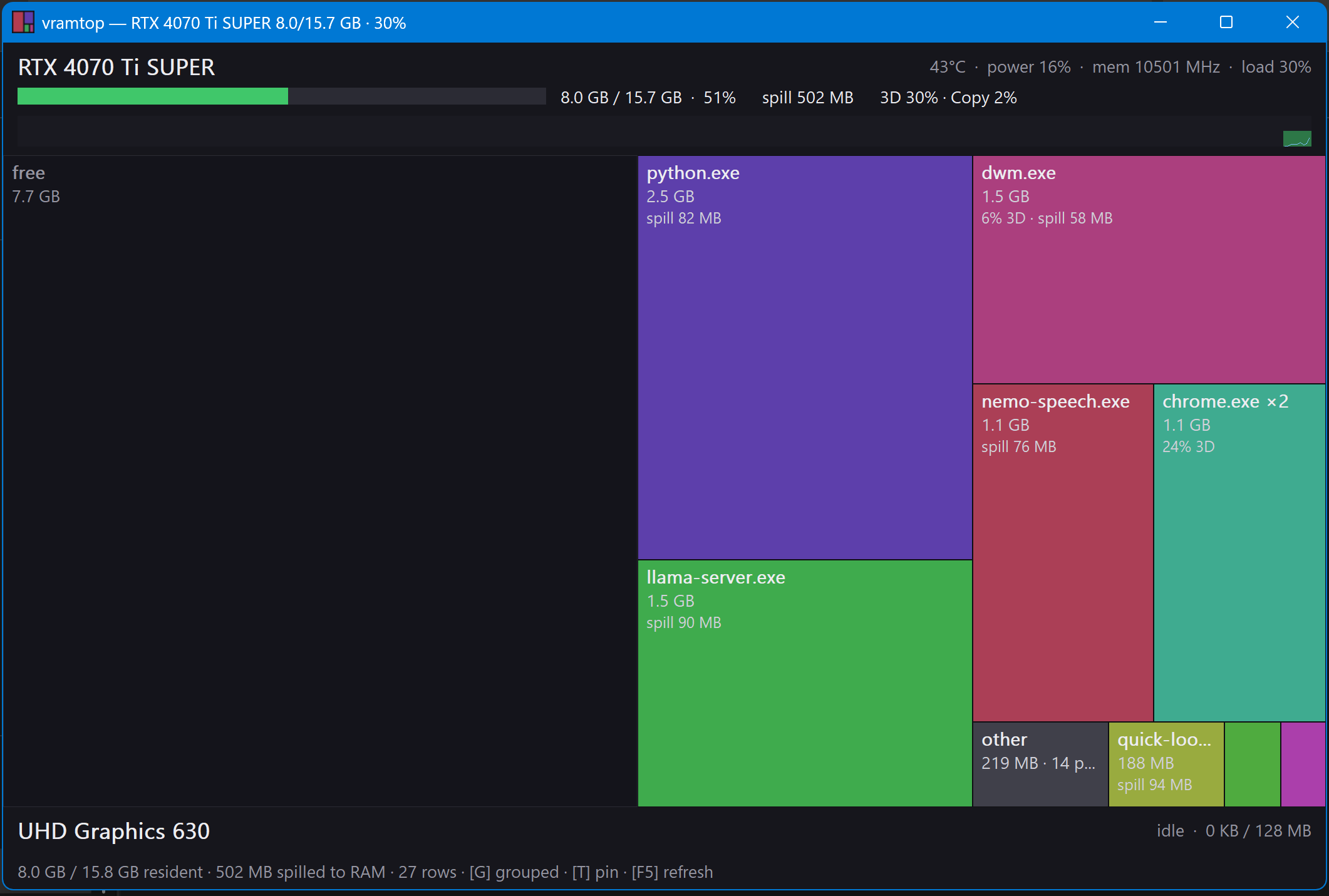Screen dimensions: 1329x896
Task: Select the nemo-speech.exe treemap tile
Action: click(x=1063, y=553)
